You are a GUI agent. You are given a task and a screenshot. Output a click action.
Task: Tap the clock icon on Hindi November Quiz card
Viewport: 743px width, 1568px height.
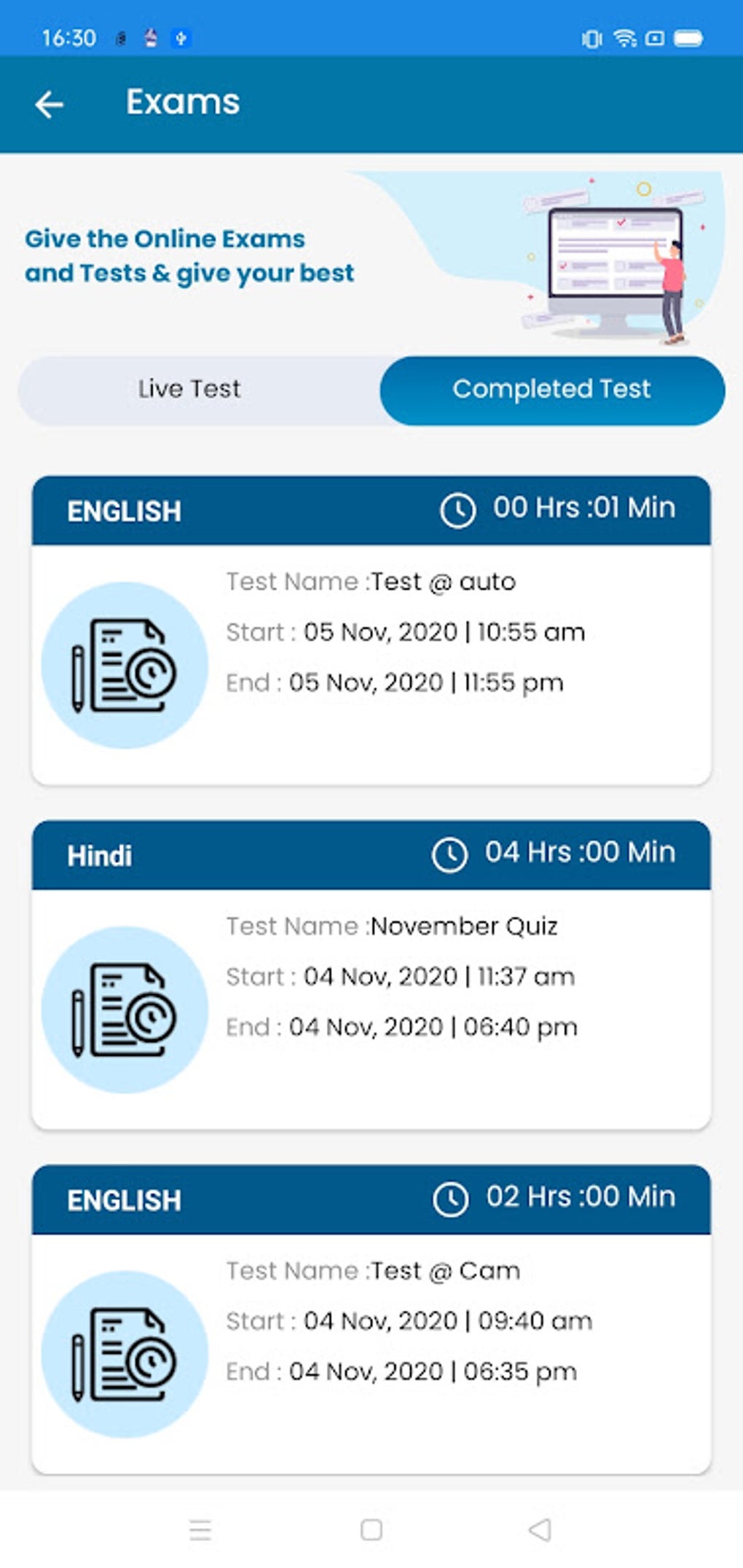(x=452, y=852)
